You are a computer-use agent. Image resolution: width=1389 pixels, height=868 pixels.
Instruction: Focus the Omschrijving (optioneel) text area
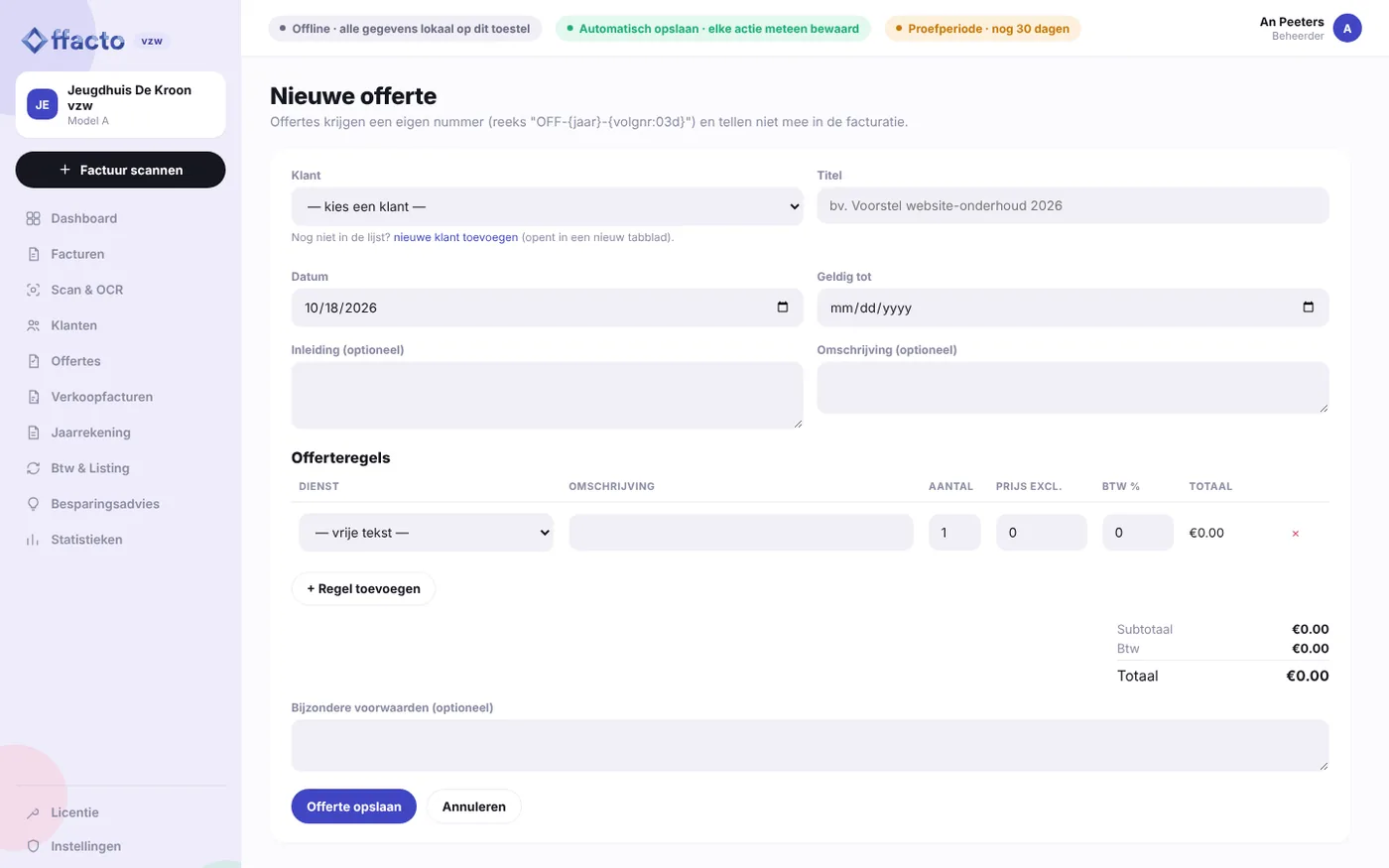click(1073, 387)
